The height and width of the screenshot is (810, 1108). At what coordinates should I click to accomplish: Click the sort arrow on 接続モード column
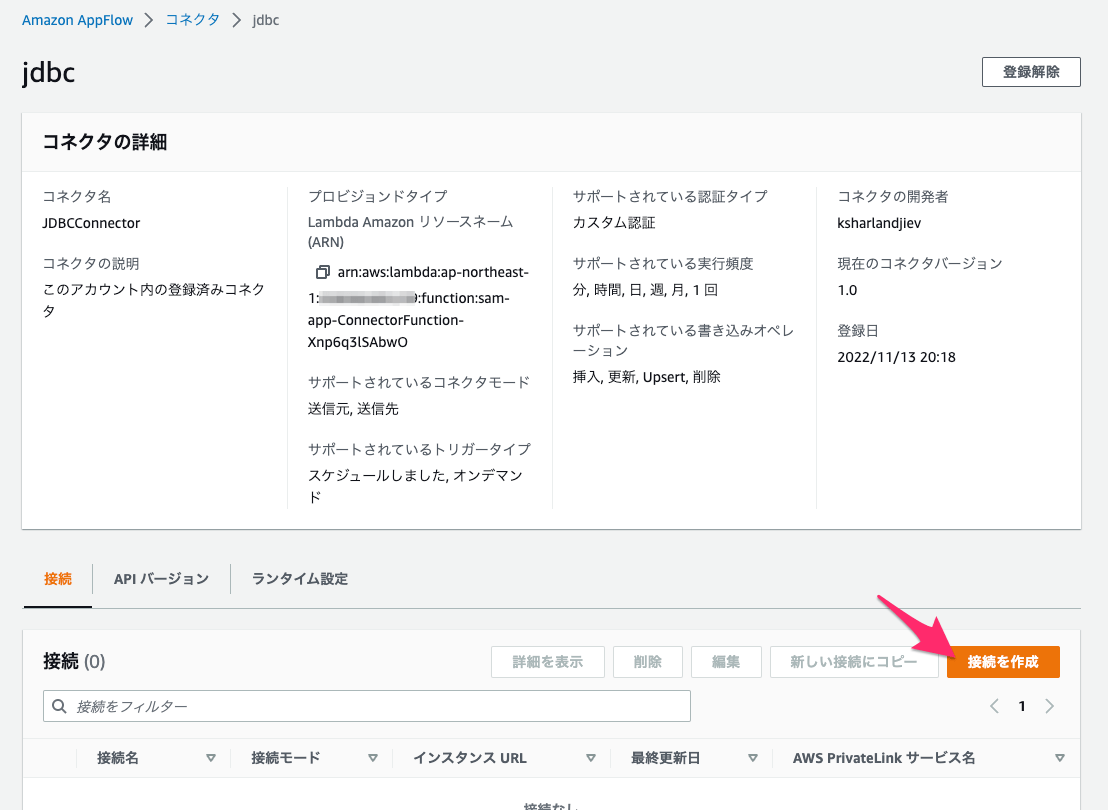[x=372, y=757]
